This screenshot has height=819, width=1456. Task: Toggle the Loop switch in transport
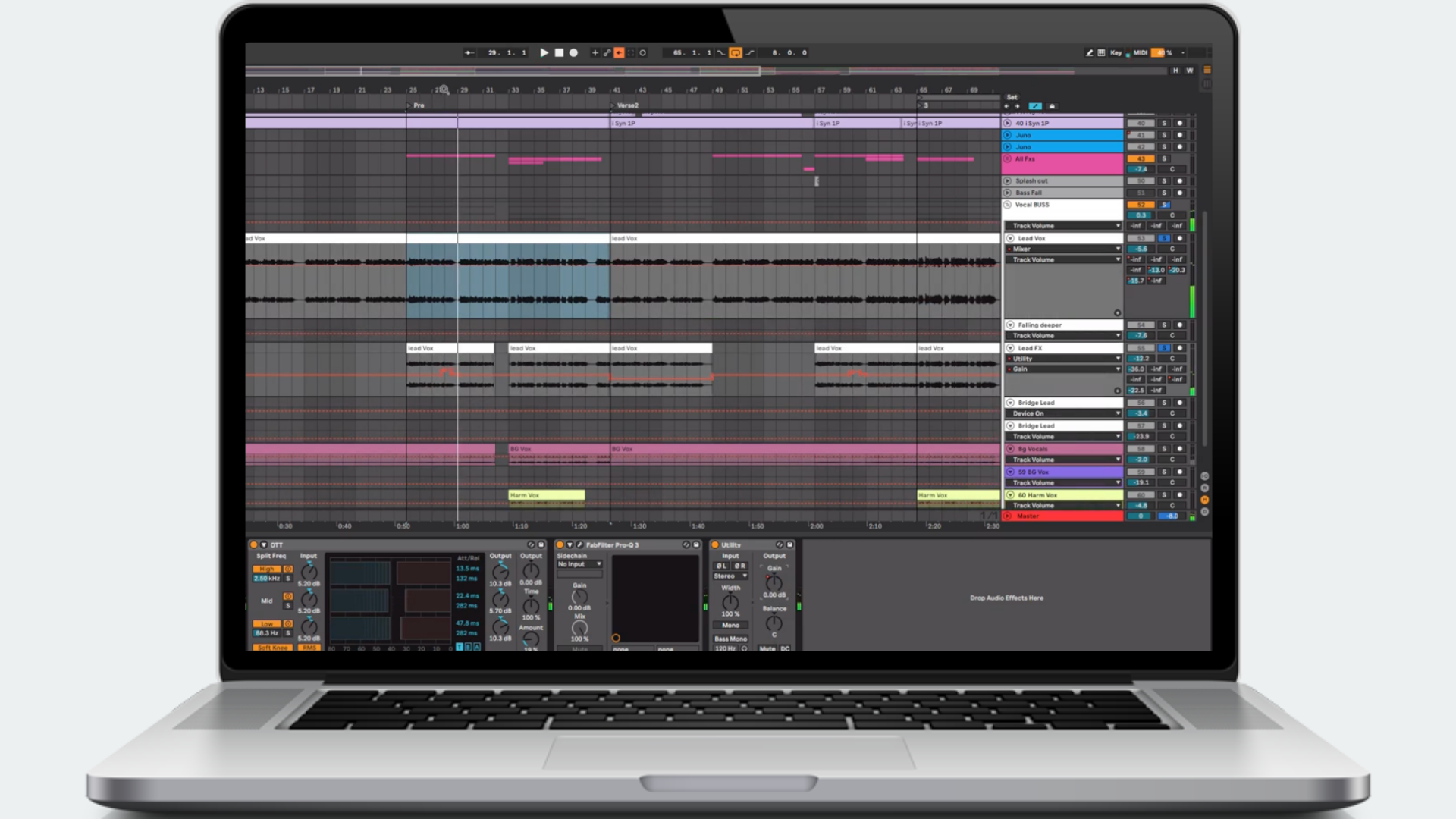[735, 53]
